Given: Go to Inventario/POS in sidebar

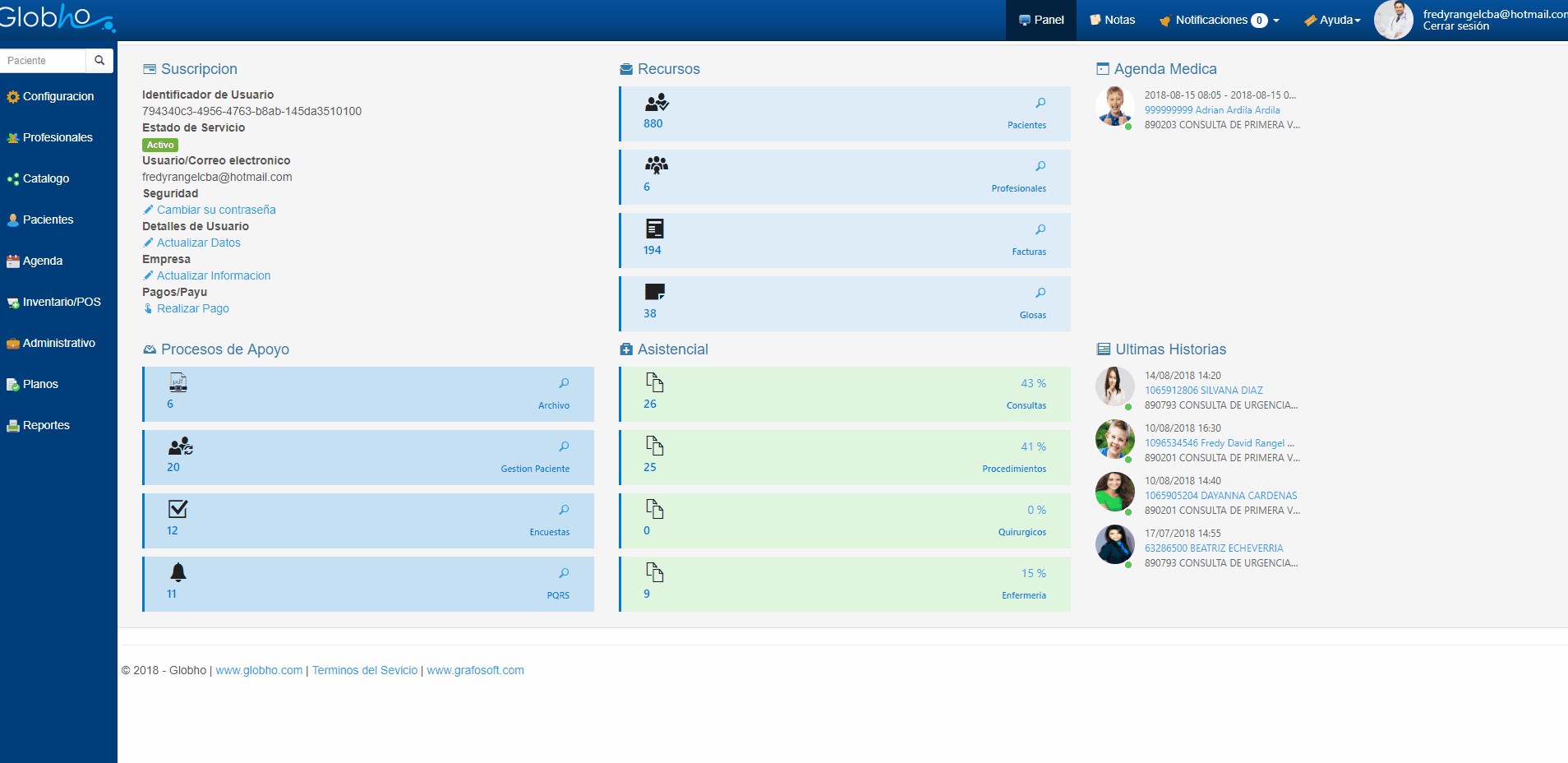Looking at the screenshot, I should click(x=61, y=302).
